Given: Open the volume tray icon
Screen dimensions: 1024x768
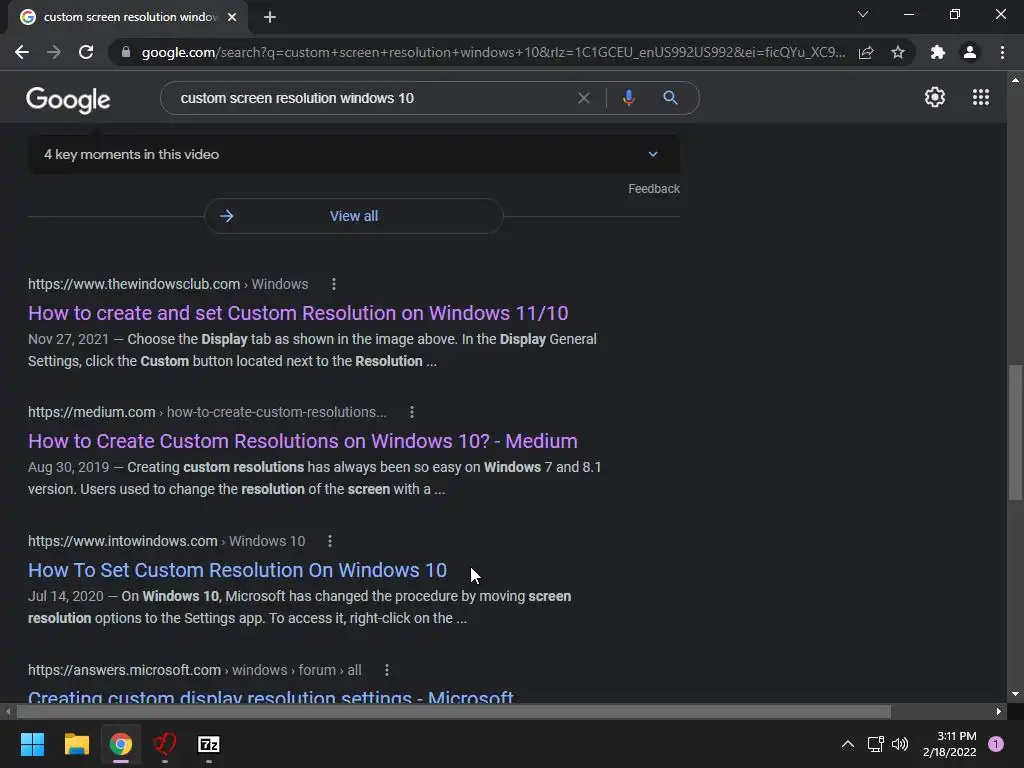Looking at the screenshot, I should [x=900, y=744].
